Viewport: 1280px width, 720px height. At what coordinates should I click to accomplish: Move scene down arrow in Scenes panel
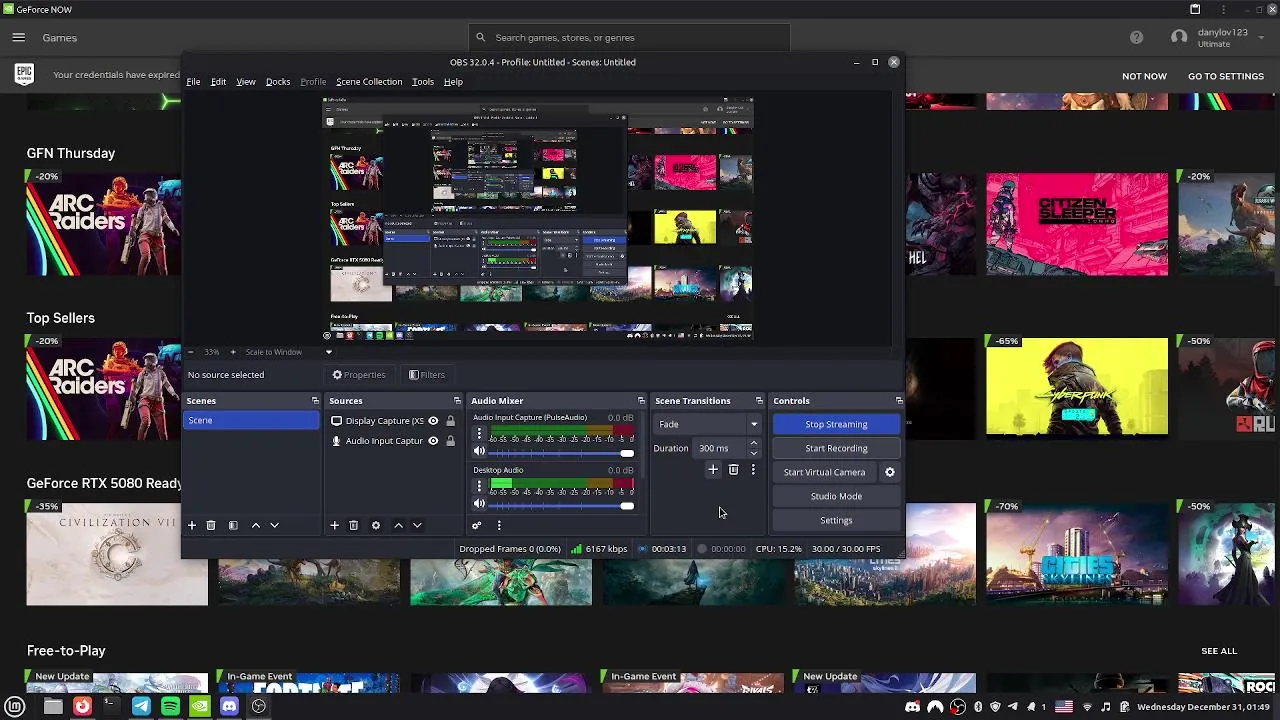(274, 525)
